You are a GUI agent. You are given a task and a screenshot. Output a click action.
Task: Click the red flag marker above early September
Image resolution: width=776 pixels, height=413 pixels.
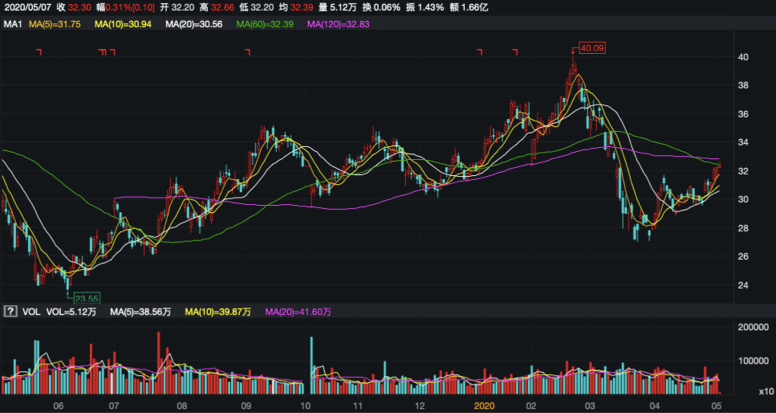(247, 51)
